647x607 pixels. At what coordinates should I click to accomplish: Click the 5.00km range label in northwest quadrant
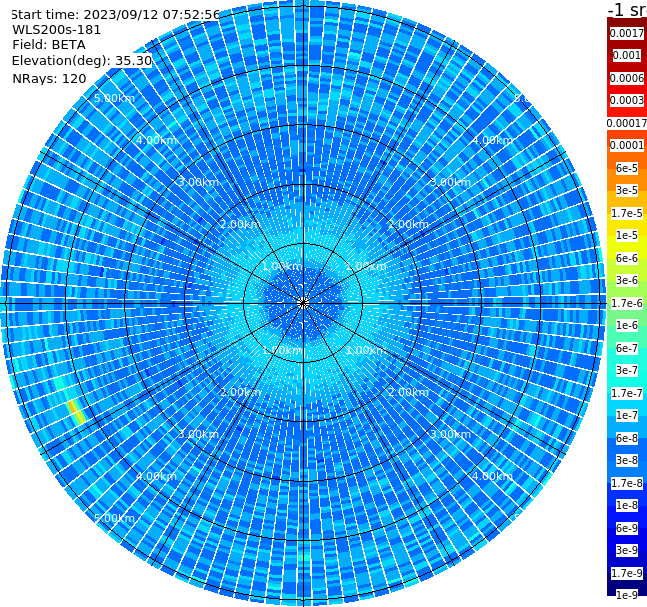click(x=114, y=98)
